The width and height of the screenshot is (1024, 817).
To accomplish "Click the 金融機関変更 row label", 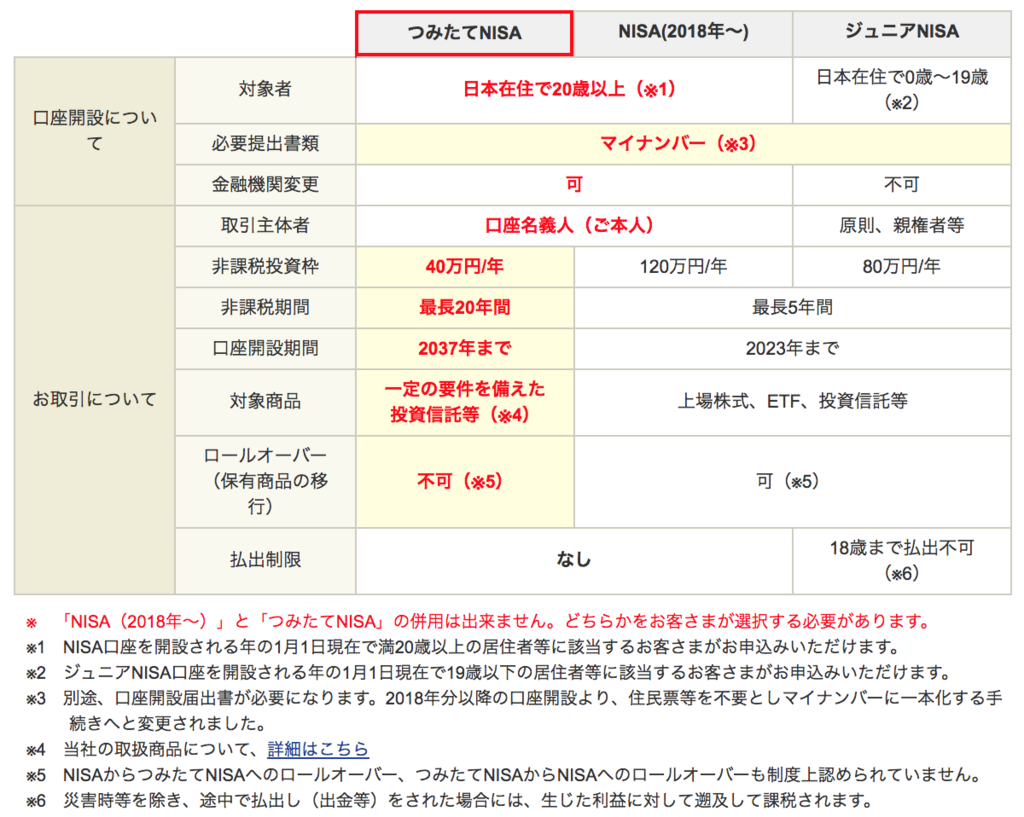I will point(265,185).
